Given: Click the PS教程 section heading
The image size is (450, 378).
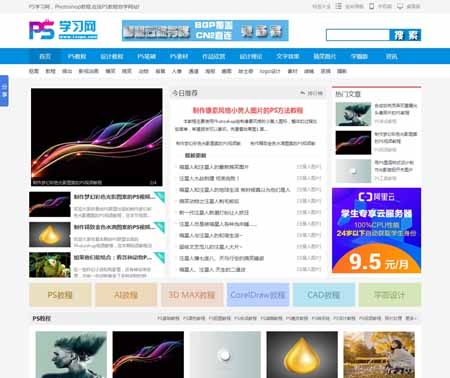Looking at the screenshot, I should point(42,318).
